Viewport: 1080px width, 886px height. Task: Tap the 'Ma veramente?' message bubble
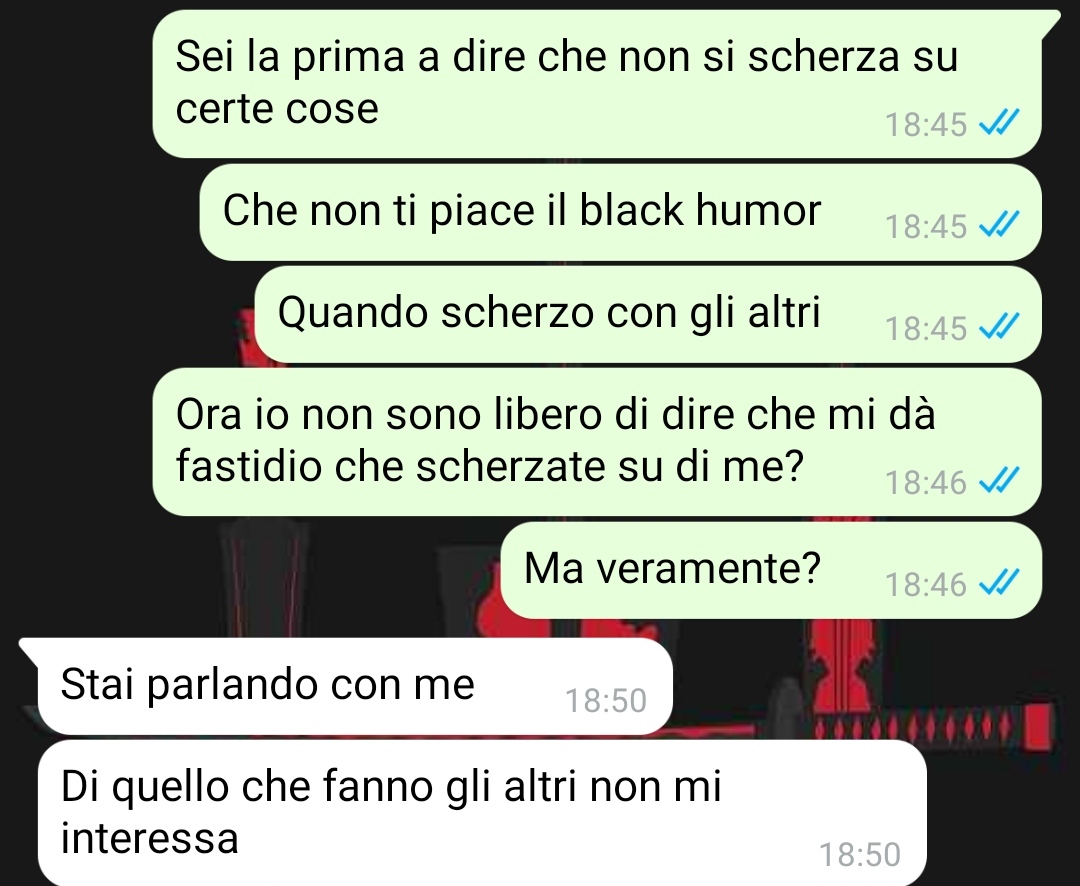pos(771,570)
